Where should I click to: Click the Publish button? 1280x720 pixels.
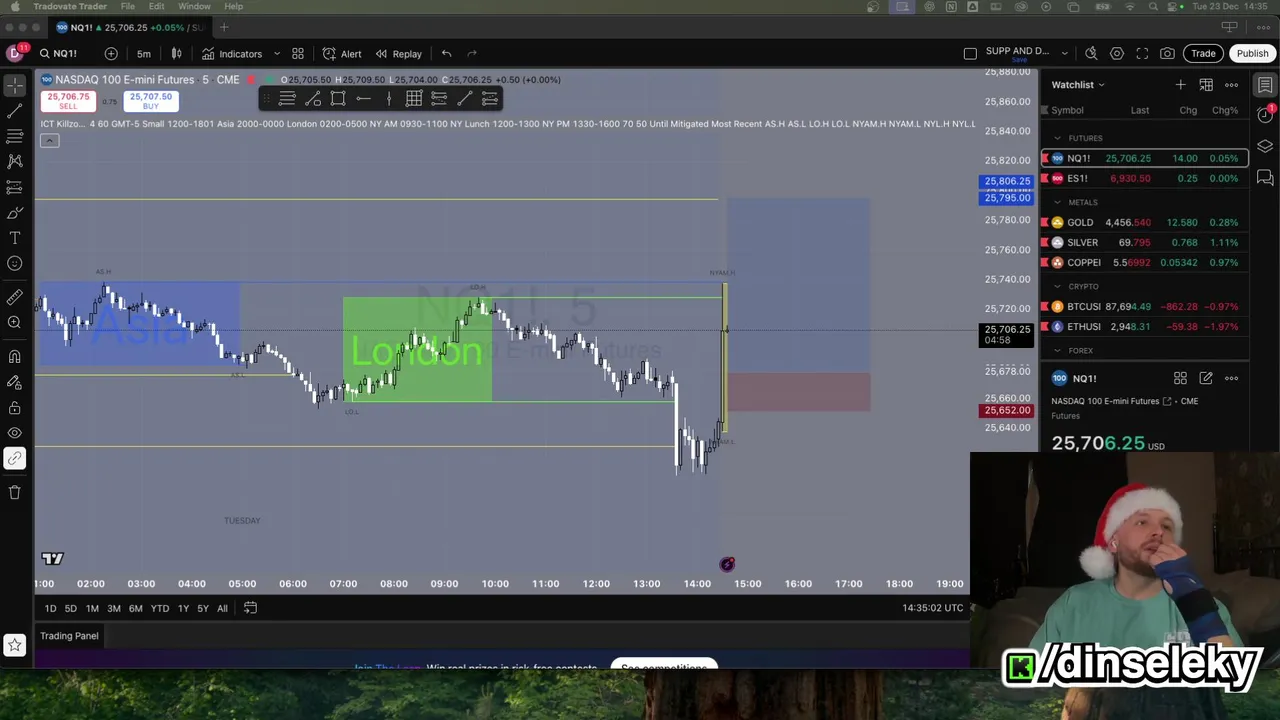click(x=1252, y=54)
